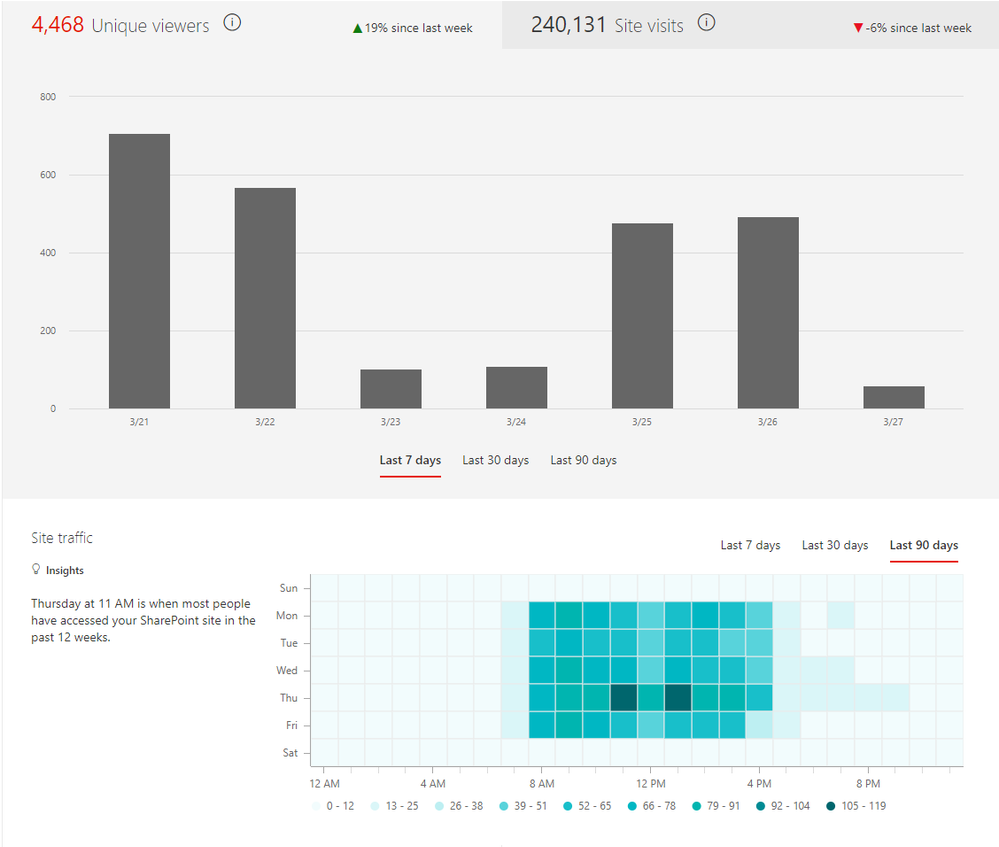Click the 3/26 bar in the chart
This screenshot has width=999, height=847.
768,313
